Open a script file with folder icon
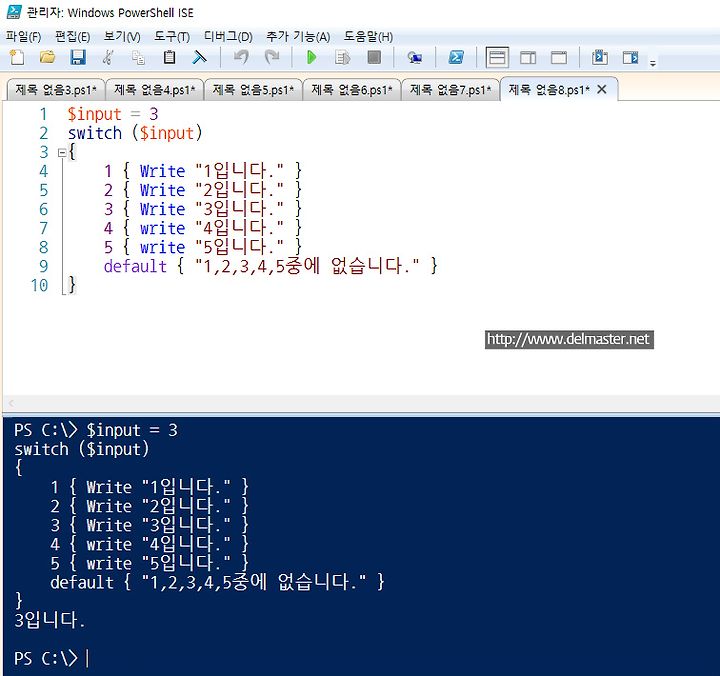 click(x=47, y=57)
